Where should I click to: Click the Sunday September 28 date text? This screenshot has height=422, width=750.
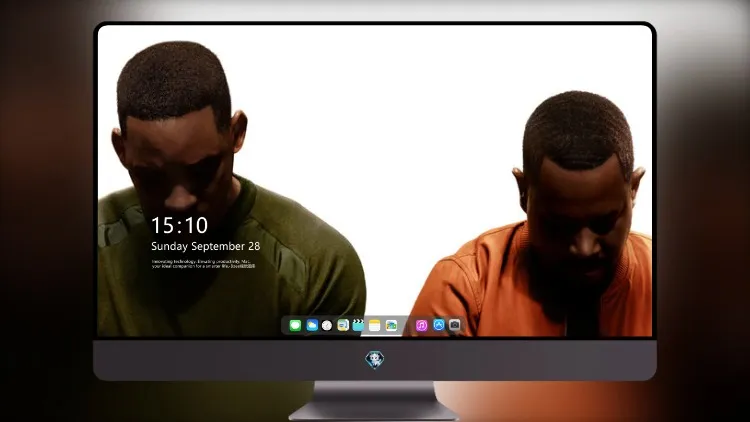point(206,246)
